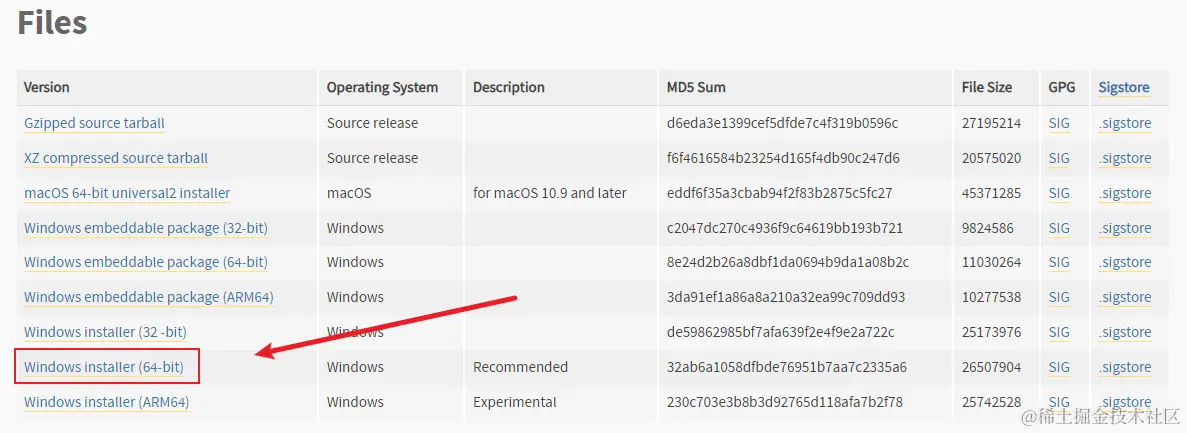This screenshot has height=433, width=1187.
Task: Click the file size 26507904
Action: point(991,366)
